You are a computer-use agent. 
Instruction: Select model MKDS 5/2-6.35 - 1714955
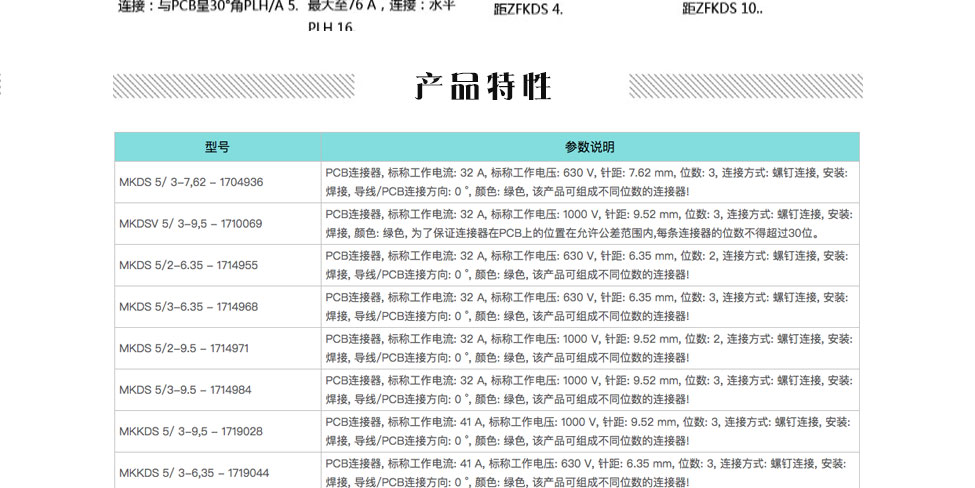[188, 265]
